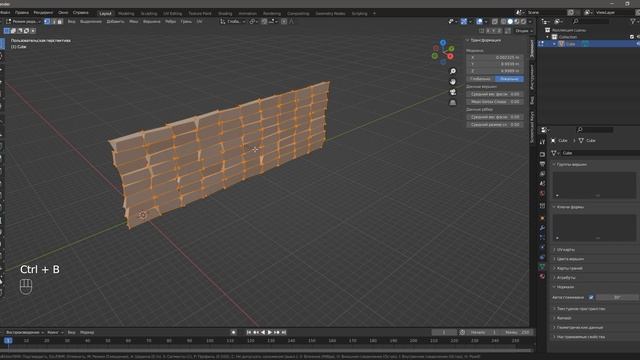Select wireframe shading mode

pyautogui.click(x=504, y=21)
